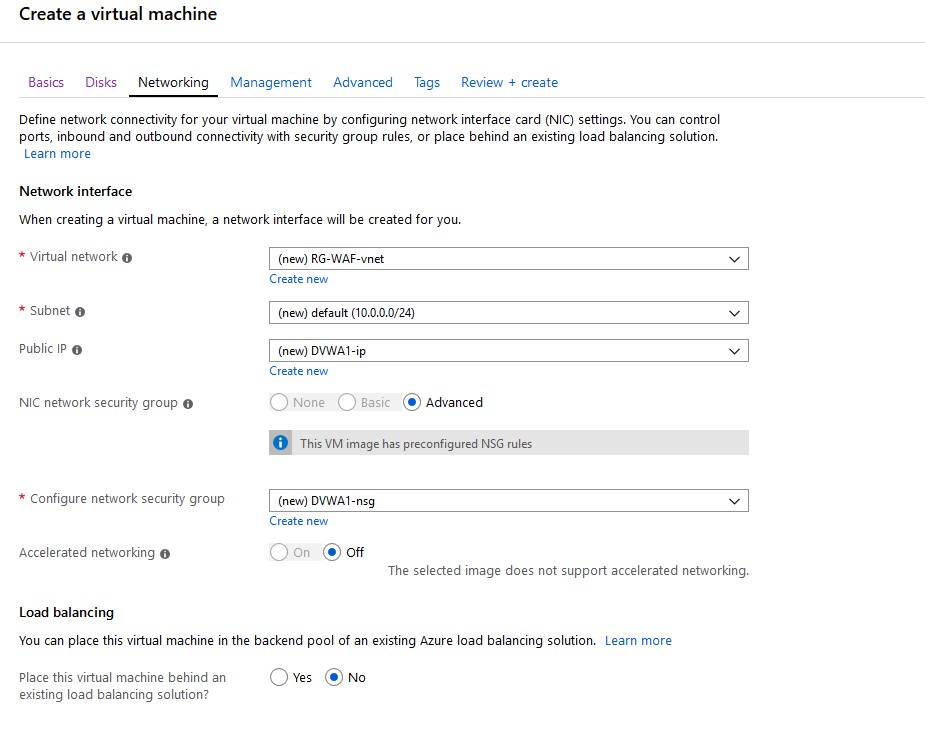The width and height of the screenshot is (925, 731).
Task: Open the Disks tab
Action: click(x=101, y=83)
